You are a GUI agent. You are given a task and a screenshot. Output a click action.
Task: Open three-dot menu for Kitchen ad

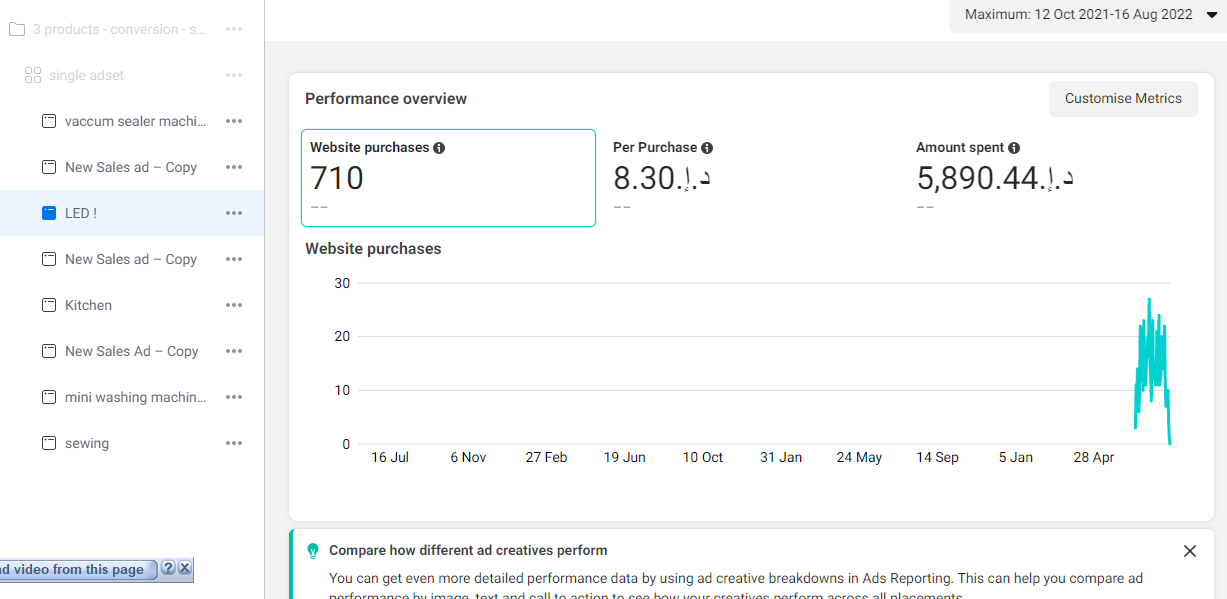click(234, 305)
